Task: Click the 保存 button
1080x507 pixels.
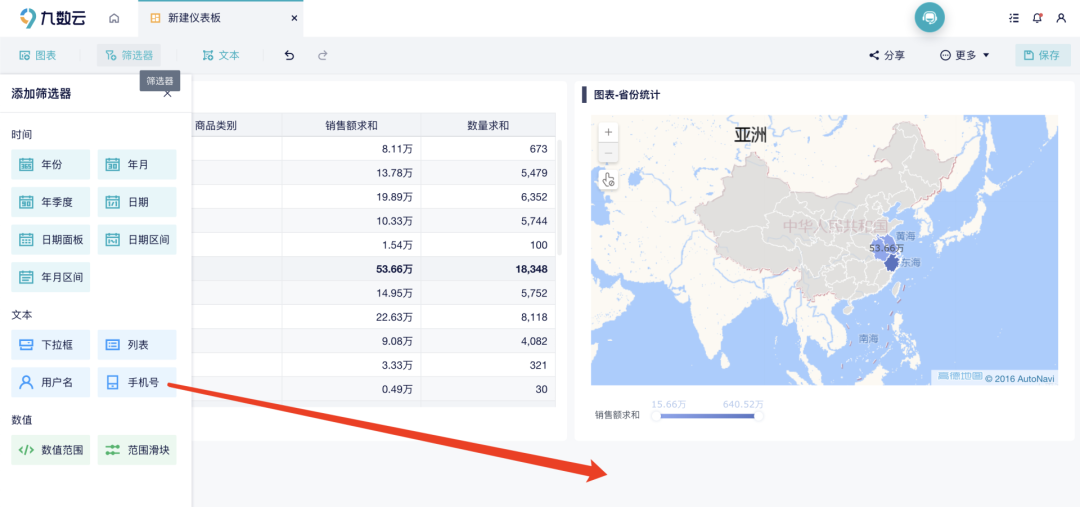Action: coord(1042,55)
